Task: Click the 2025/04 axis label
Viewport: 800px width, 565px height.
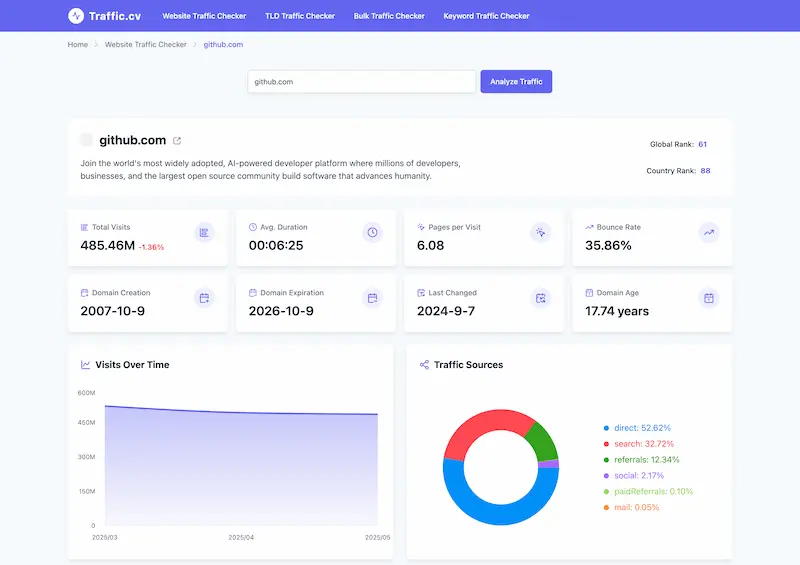Action: click(x=241, y=537)
